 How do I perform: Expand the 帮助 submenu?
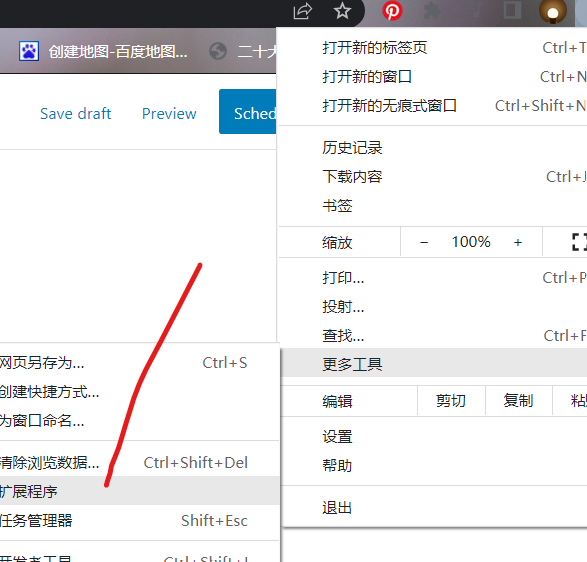coord(433,466)
